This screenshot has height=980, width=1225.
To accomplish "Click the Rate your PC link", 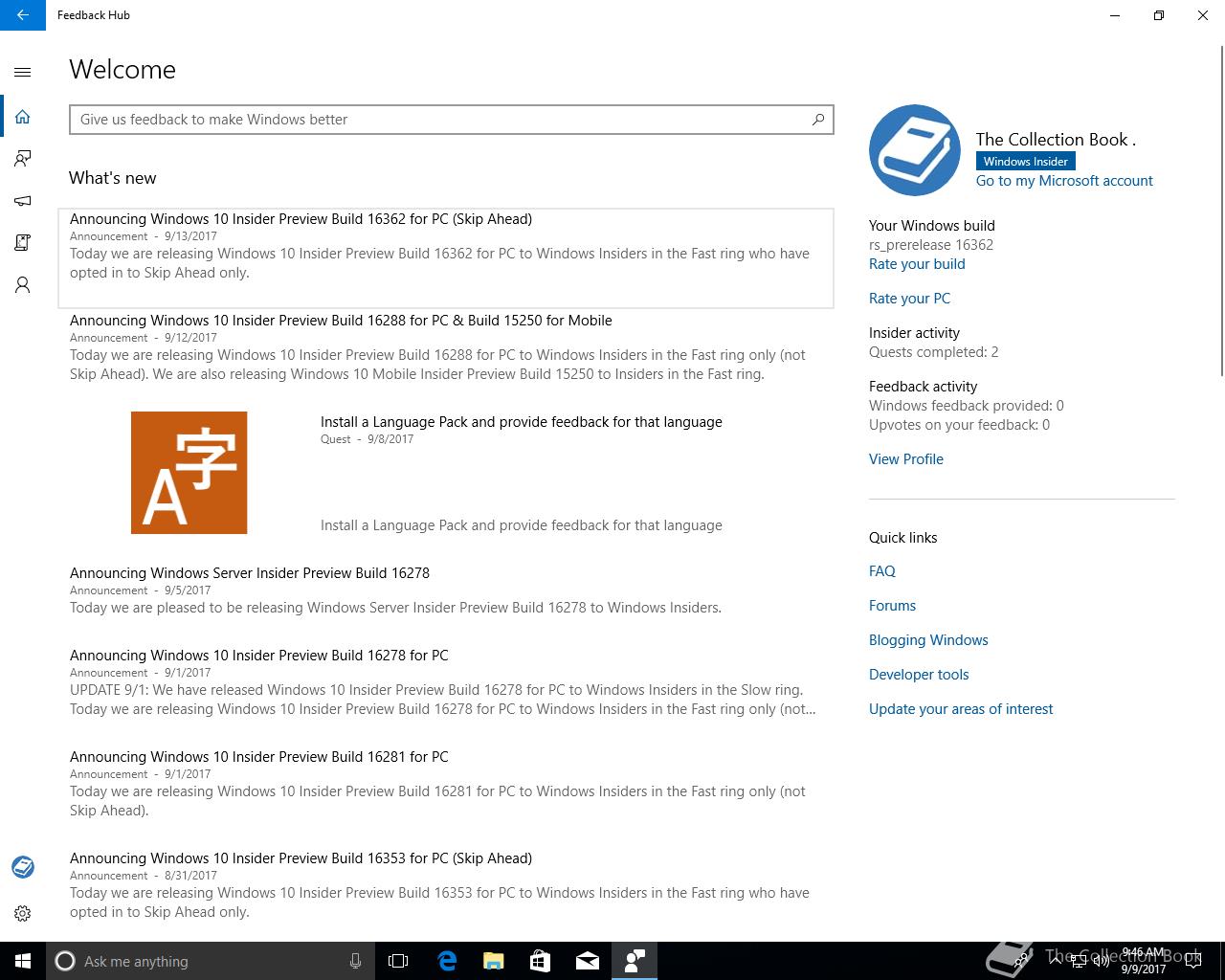I will [x=909, y=299].
